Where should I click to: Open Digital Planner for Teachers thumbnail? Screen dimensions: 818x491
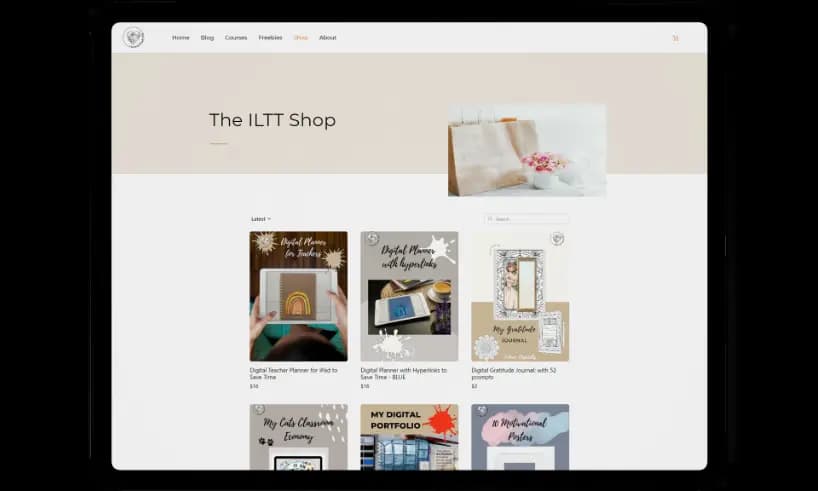pos(298,296)
